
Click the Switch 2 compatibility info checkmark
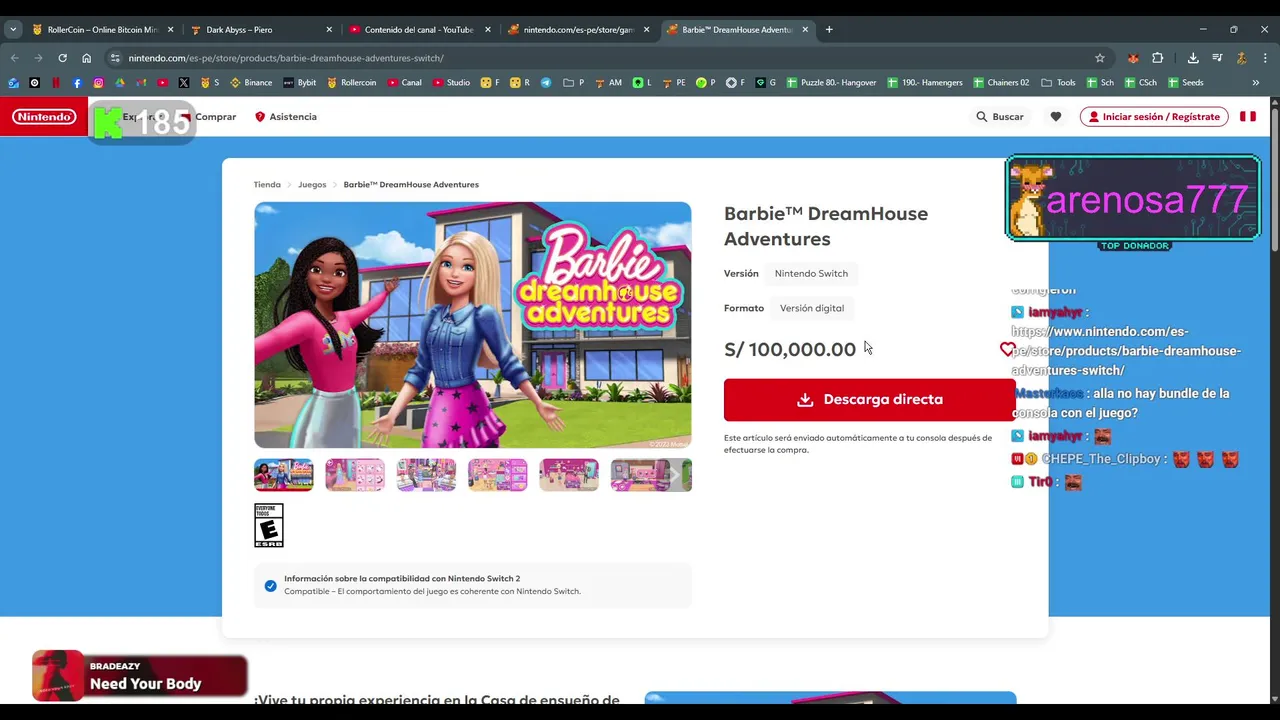pos(270,585)
